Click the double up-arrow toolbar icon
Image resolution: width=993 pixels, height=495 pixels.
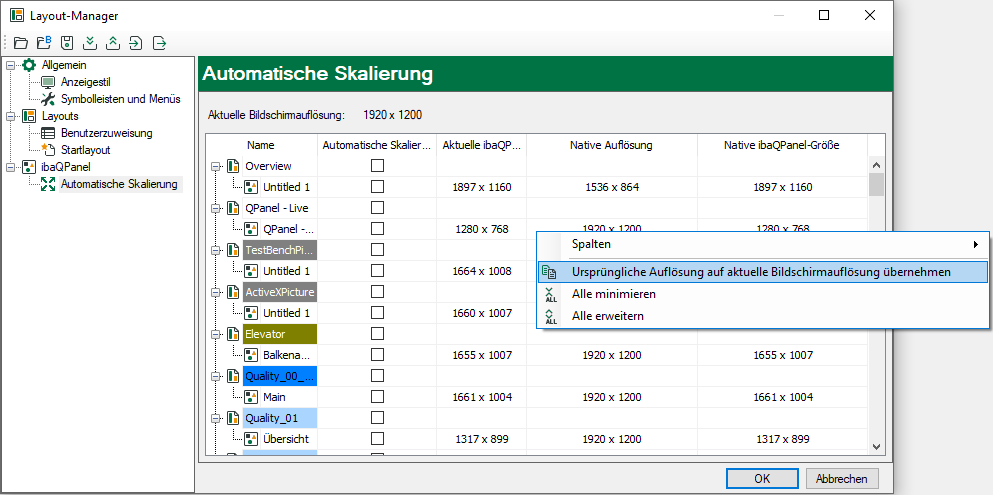coord(113,42)
